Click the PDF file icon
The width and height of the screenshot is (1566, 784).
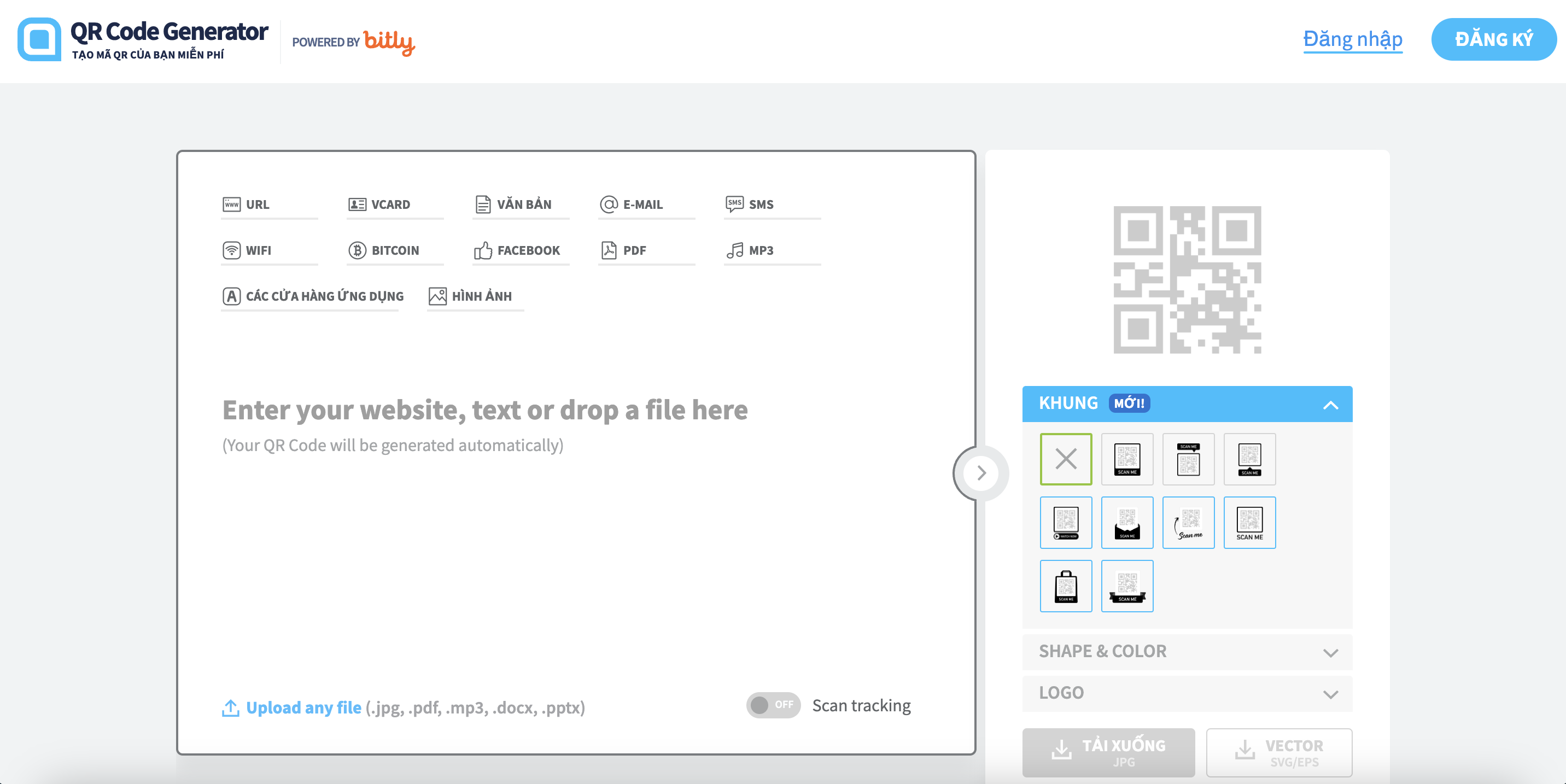click(609, 250)
